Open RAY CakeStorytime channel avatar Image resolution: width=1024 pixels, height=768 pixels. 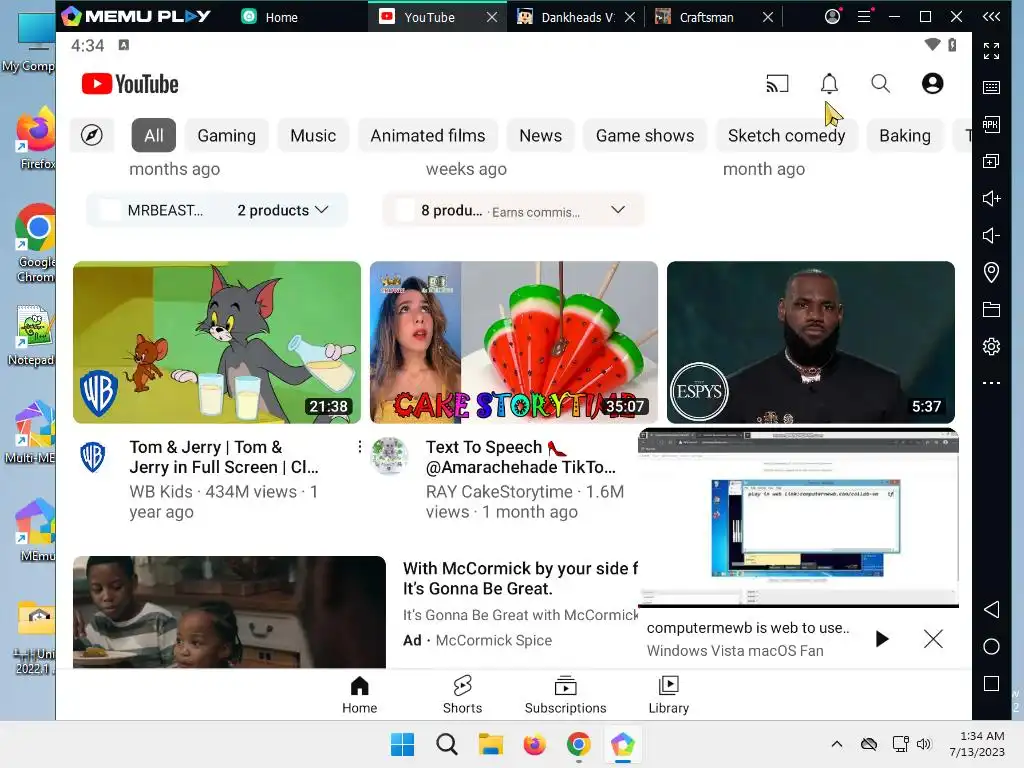coord(389,456)
